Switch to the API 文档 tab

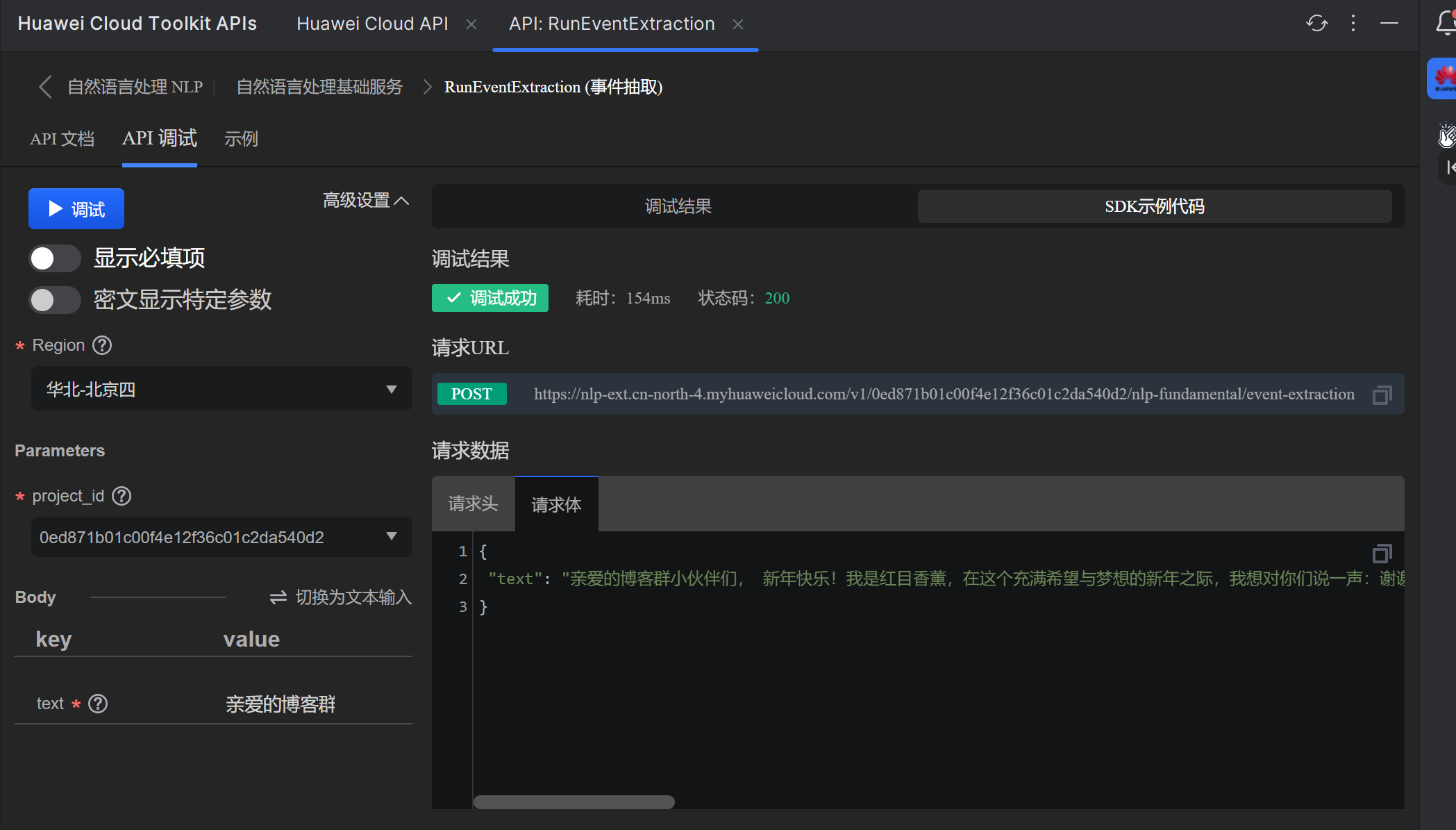pyautogui.click(x=62, y=139)
